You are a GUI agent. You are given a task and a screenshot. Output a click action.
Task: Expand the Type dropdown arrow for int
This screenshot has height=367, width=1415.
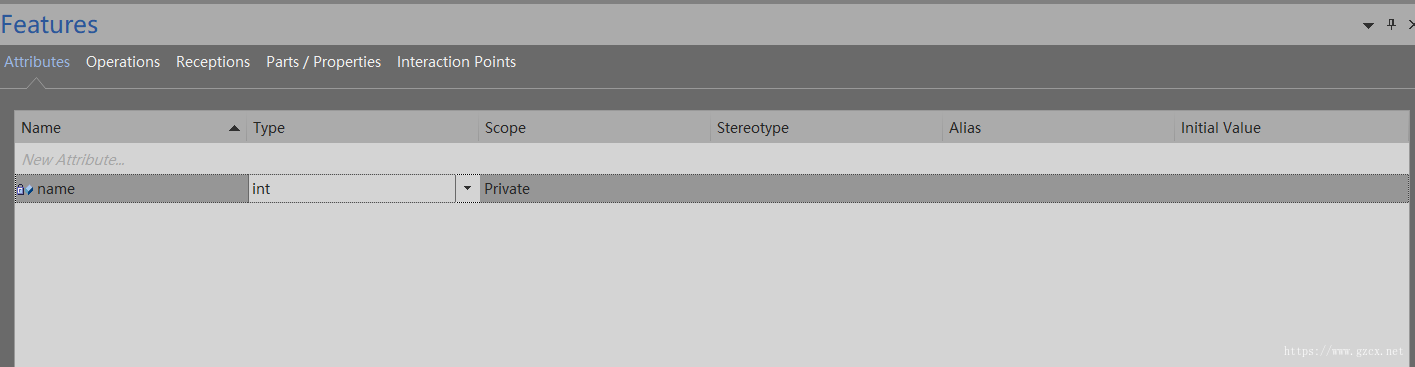[468, 189]
